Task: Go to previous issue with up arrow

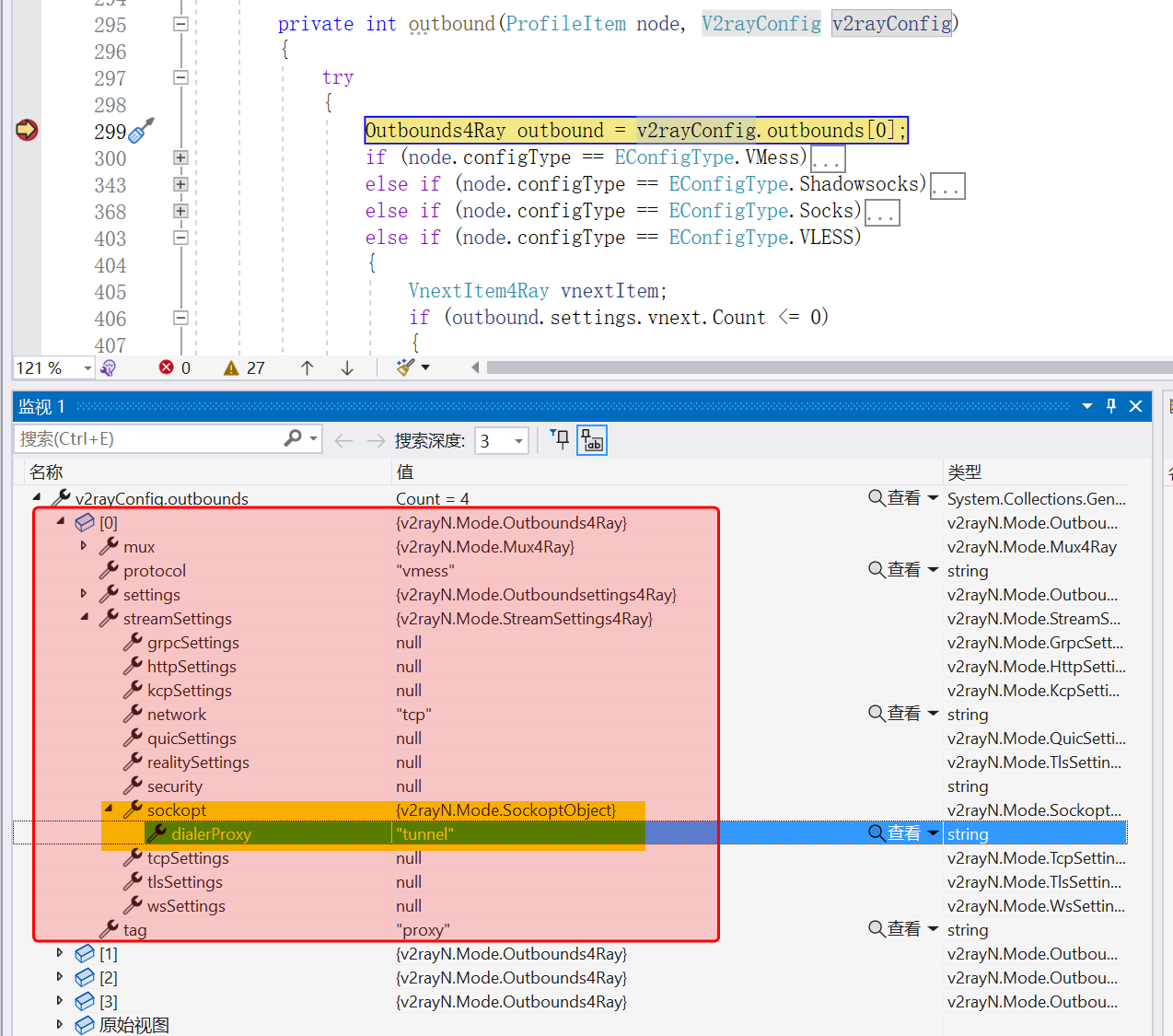Action: coord(308,367)
